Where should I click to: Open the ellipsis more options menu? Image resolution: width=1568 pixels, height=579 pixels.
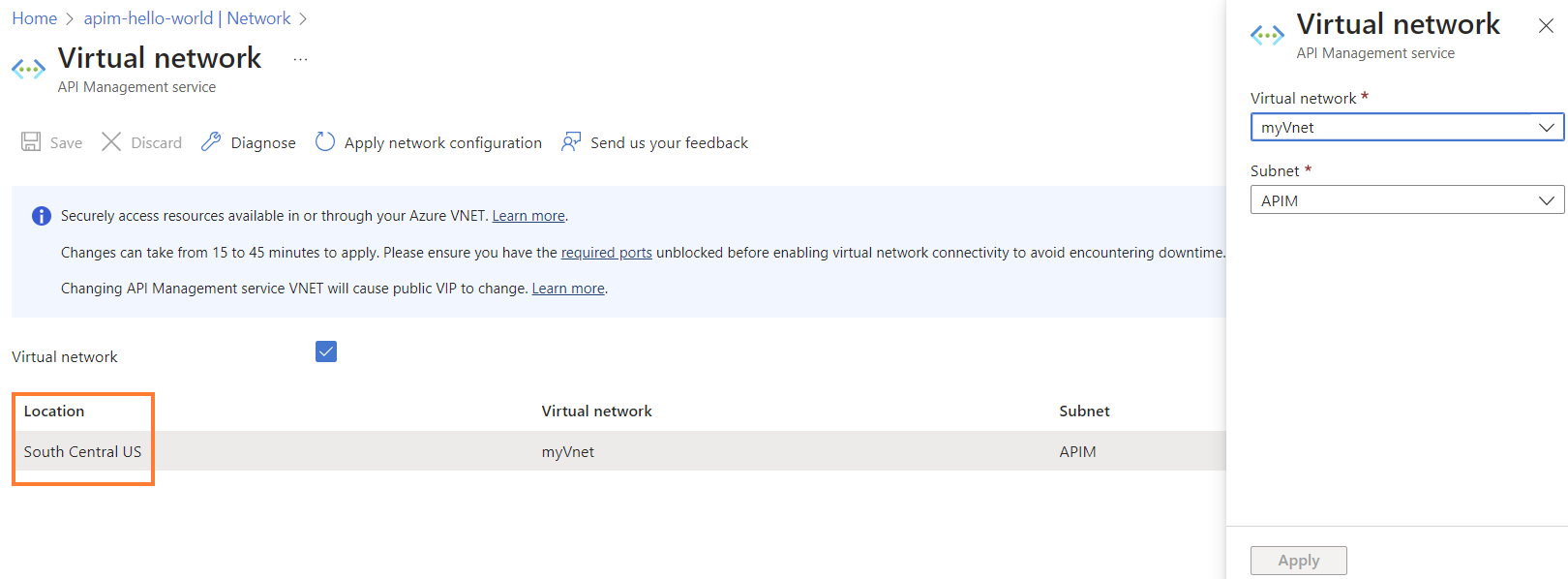[300, 59]
